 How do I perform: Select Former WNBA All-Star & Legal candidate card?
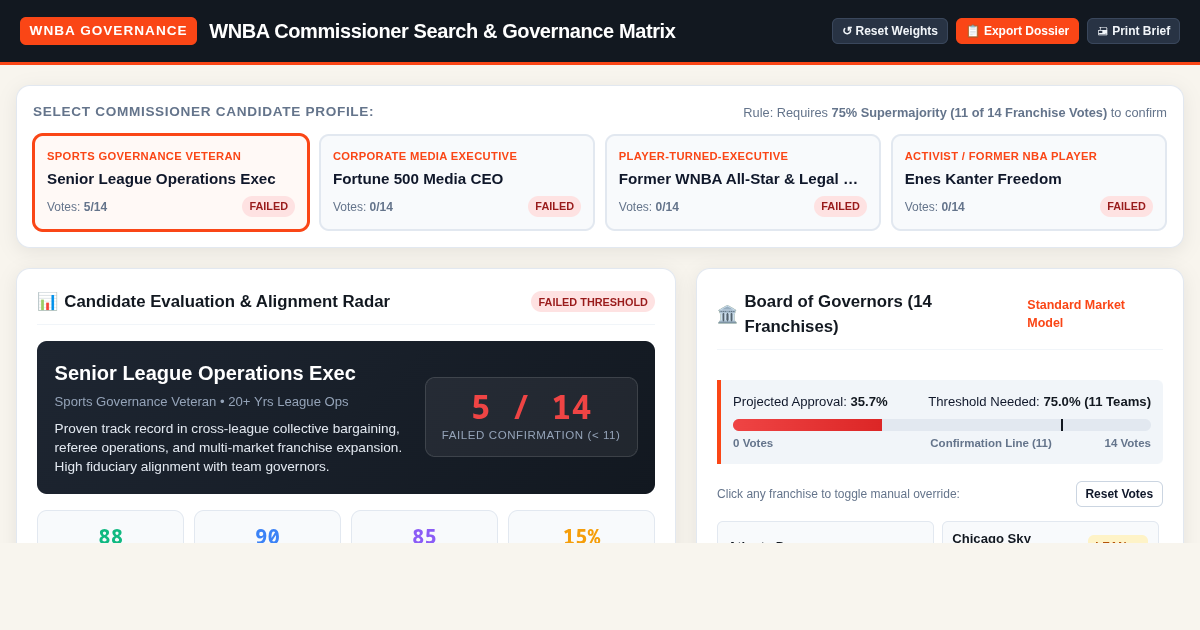click(x=743, y=183)
